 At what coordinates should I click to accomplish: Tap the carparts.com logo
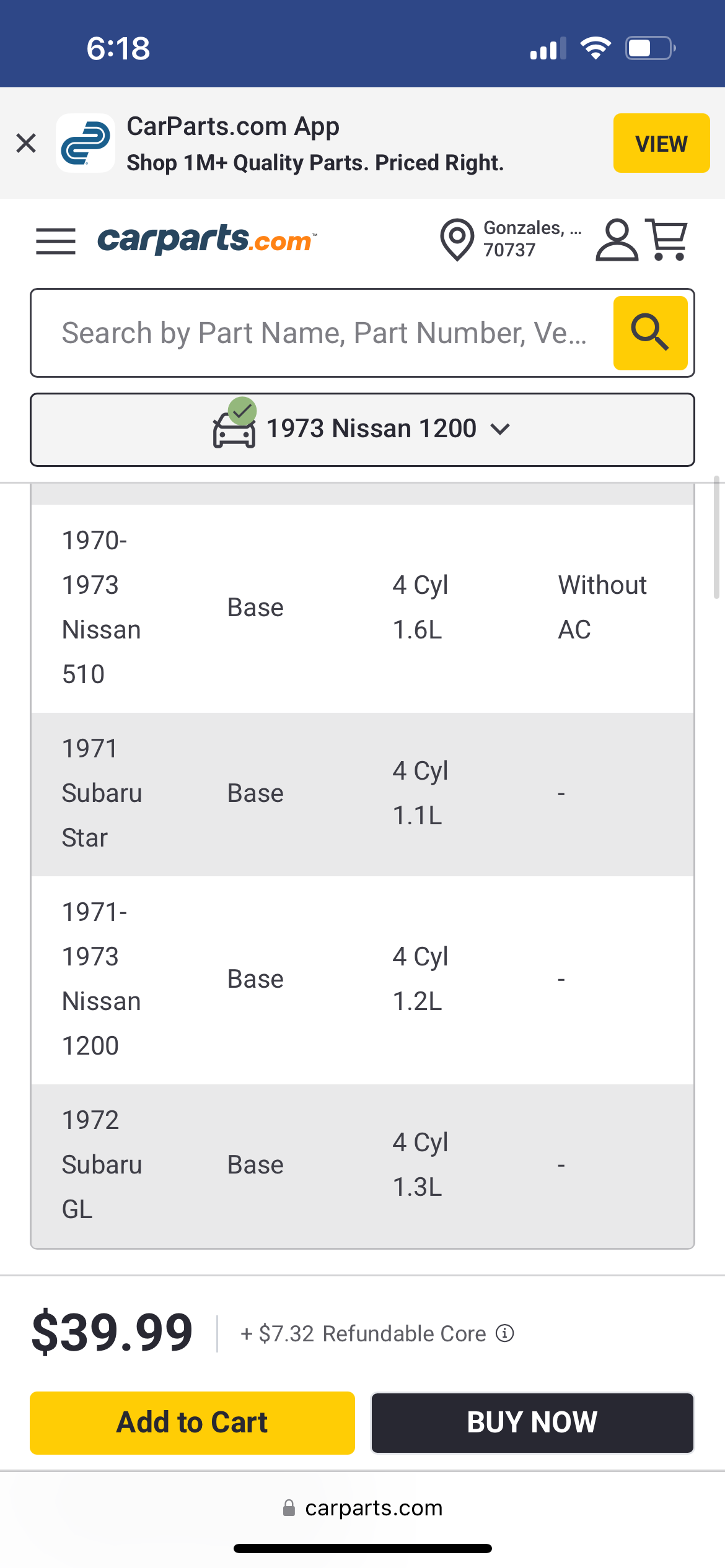207,239
